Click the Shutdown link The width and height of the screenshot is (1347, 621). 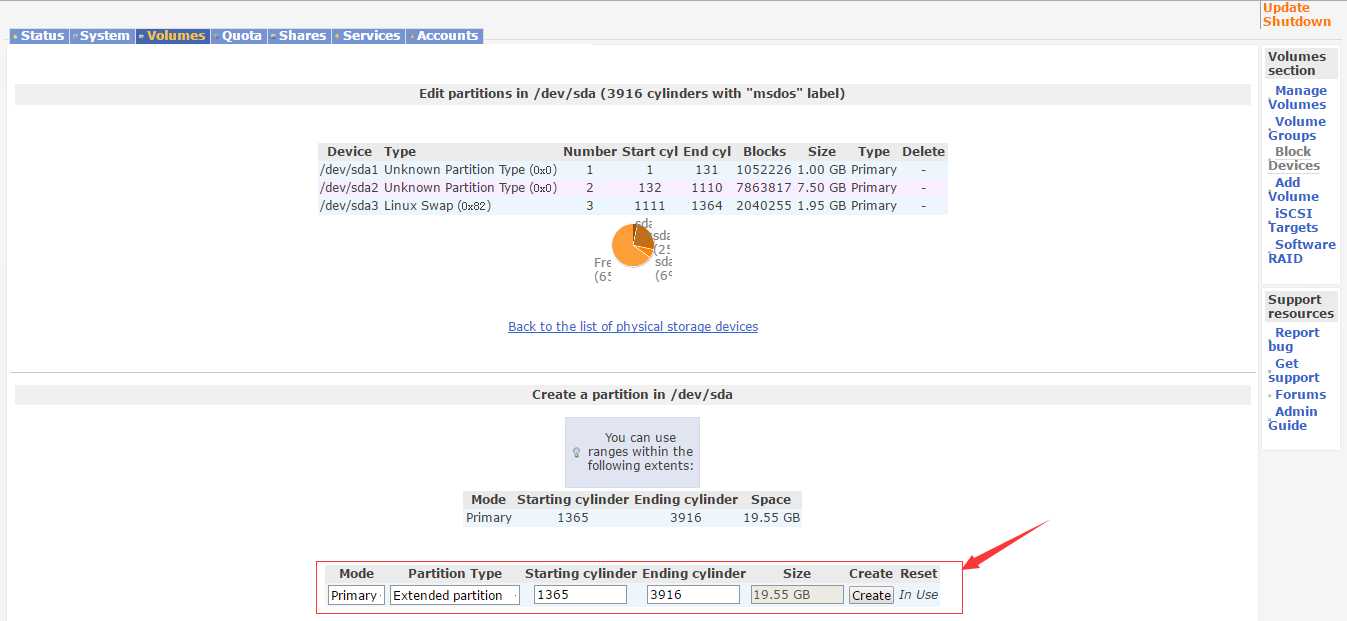click(1297, 22)
